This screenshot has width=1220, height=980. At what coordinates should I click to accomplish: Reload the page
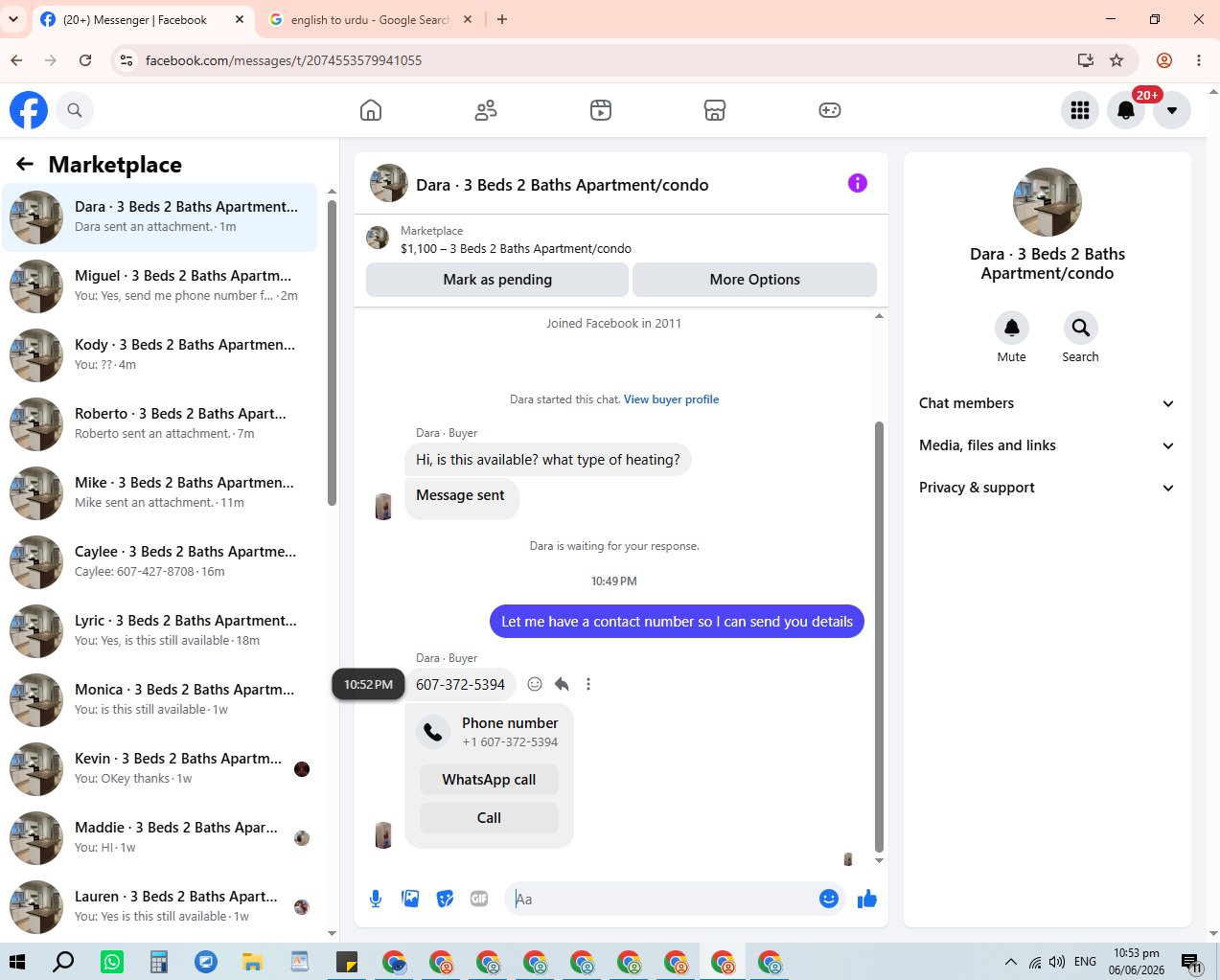pos(85,60)
